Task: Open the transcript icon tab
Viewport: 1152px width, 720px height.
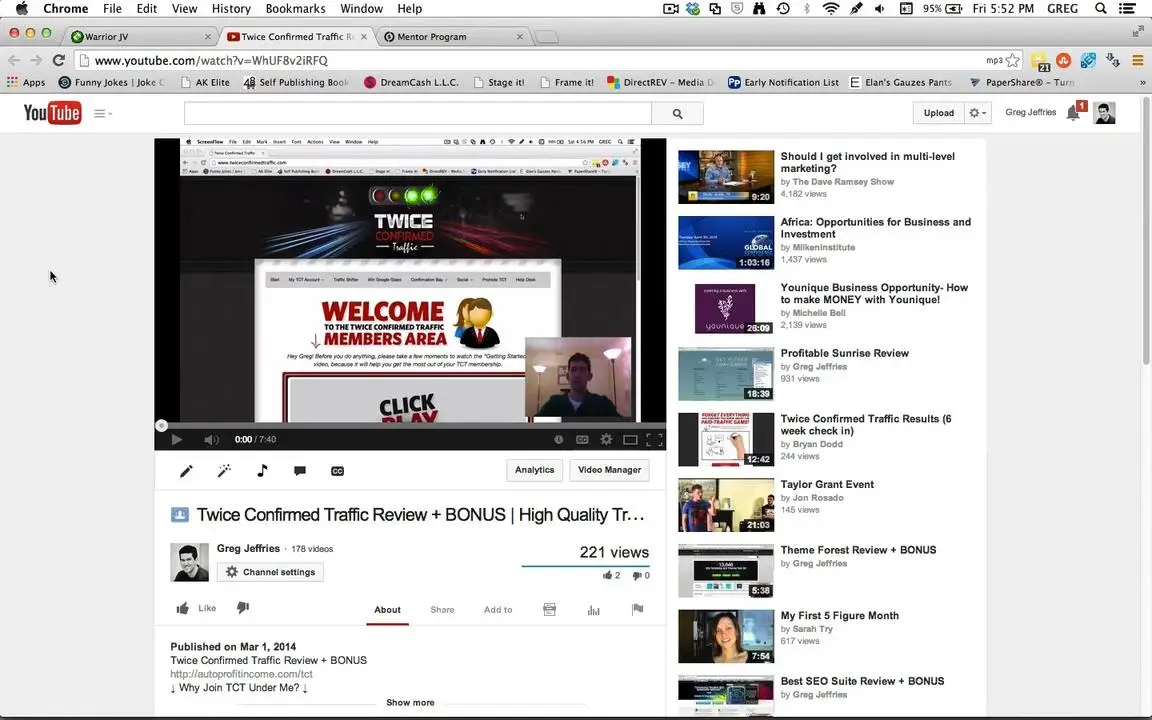Action: coord(550,610)
